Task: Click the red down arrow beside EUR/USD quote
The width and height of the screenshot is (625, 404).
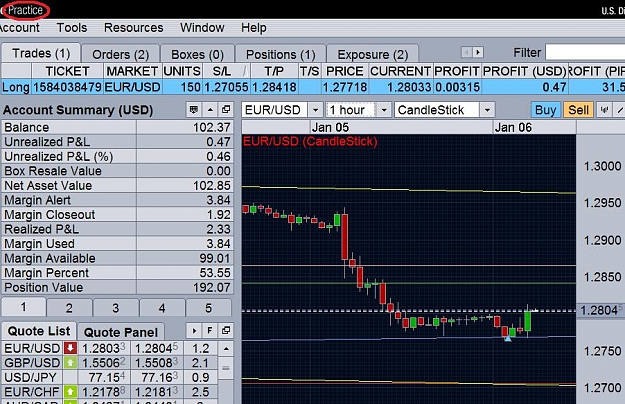Action: (x=70, y=348)
